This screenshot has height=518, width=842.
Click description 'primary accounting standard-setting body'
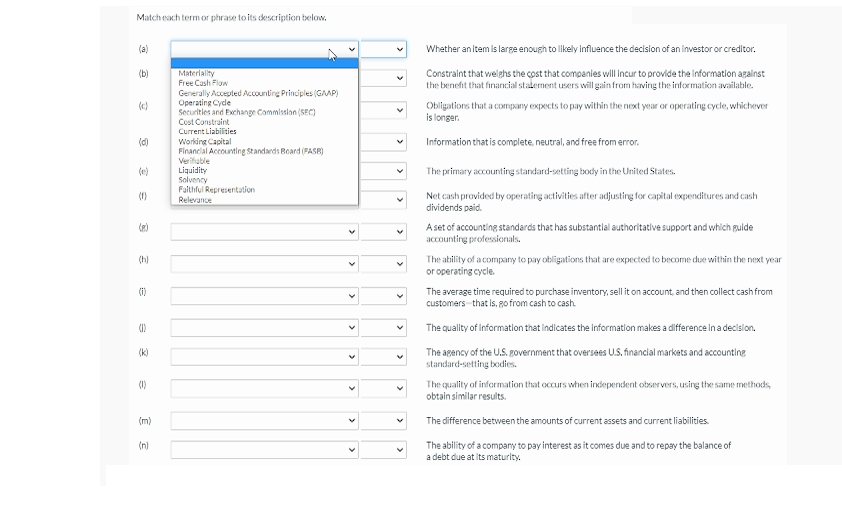click(550, 171)
